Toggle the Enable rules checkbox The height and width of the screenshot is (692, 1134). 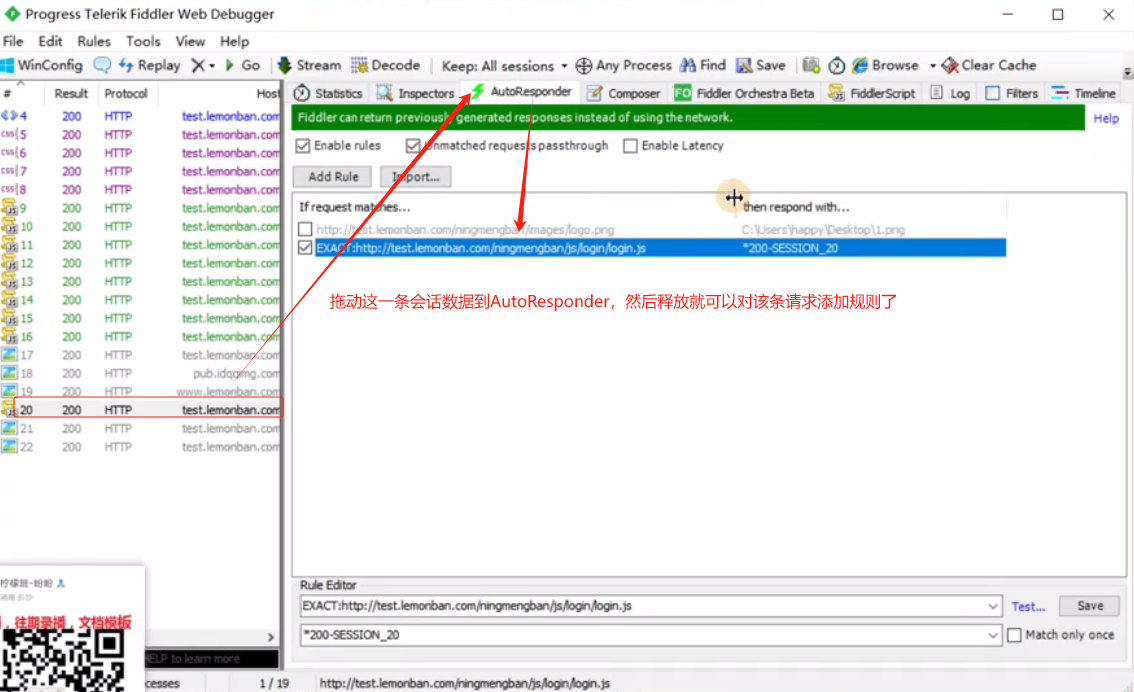(x=303, y=146)
